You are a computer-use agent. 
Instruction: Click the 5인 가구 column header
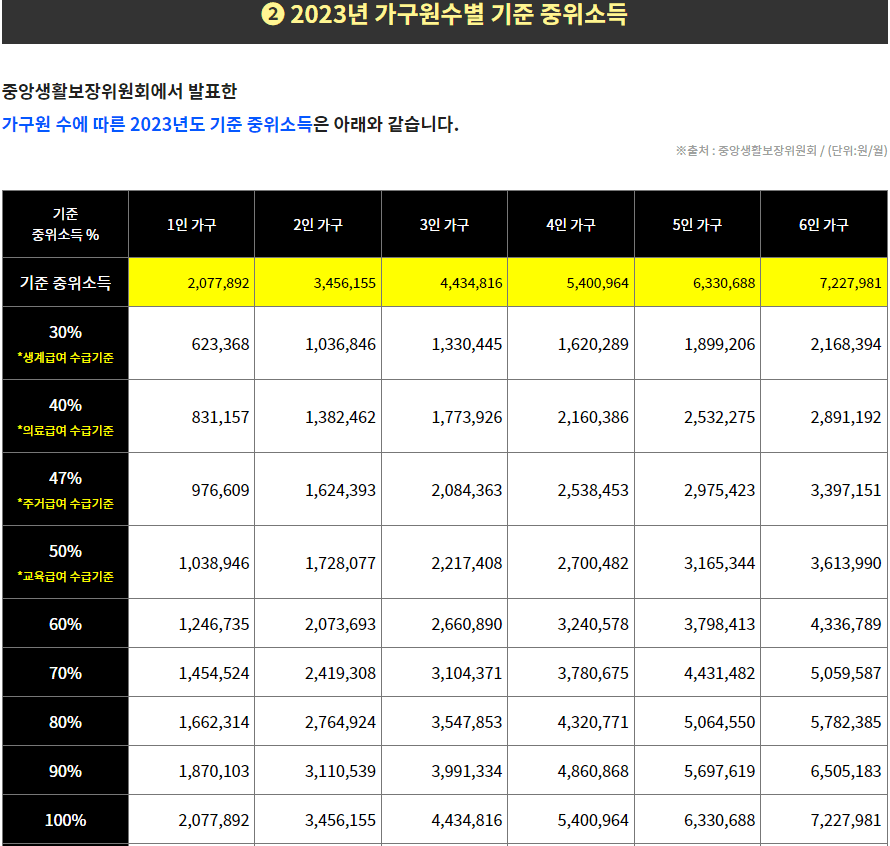697,224
